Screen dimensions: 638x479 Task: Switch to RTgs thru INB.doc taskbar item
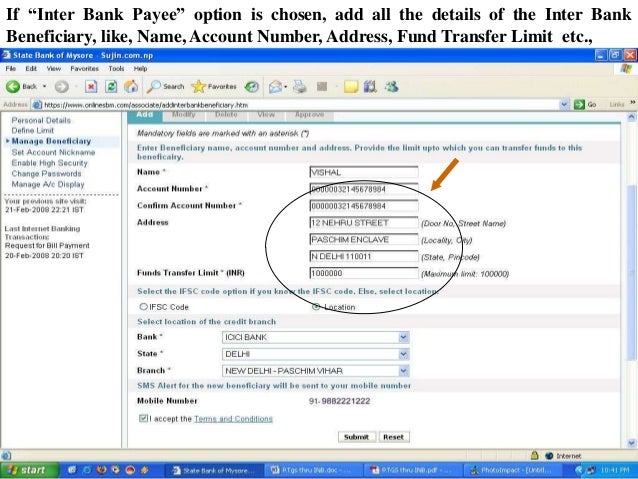(315, 470)
